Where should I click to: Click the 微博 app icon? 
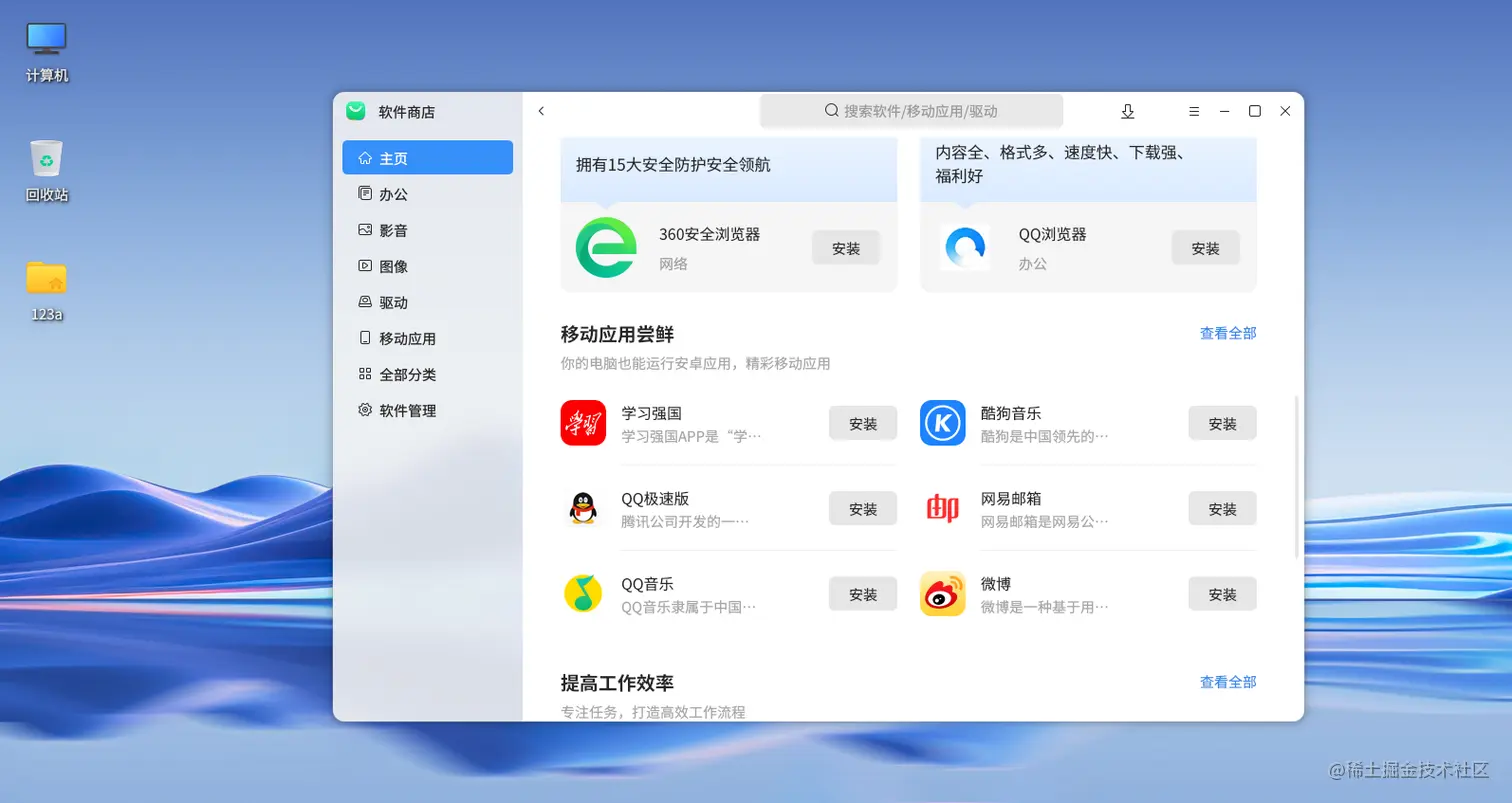point(942,594)
